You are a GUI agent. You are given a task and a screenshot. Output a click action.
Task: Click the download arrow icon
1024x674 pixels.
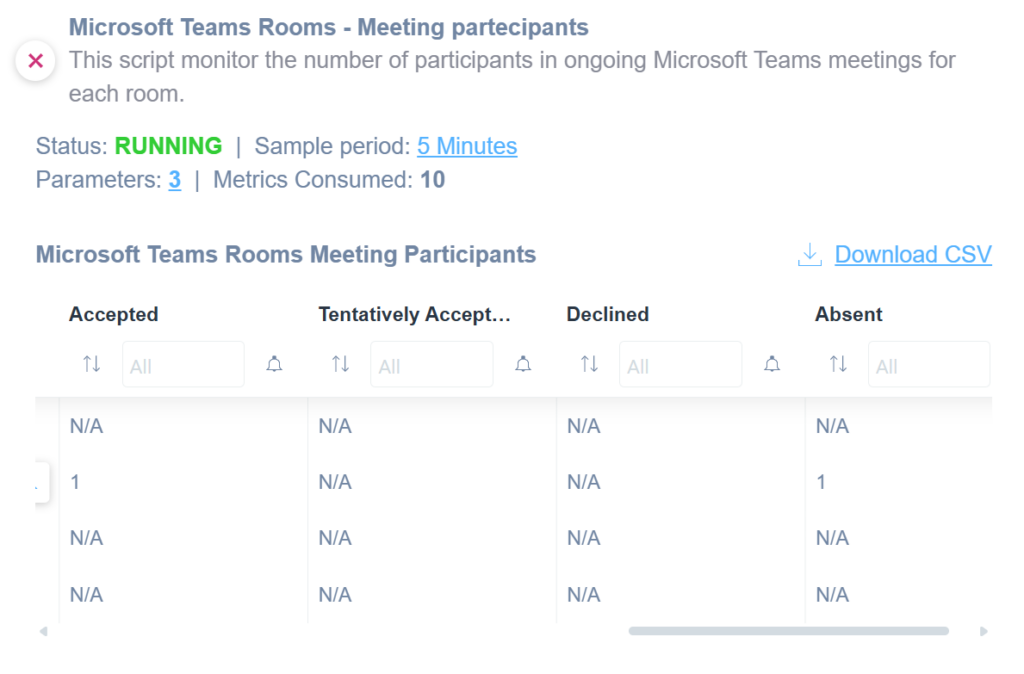pos(809,255)
